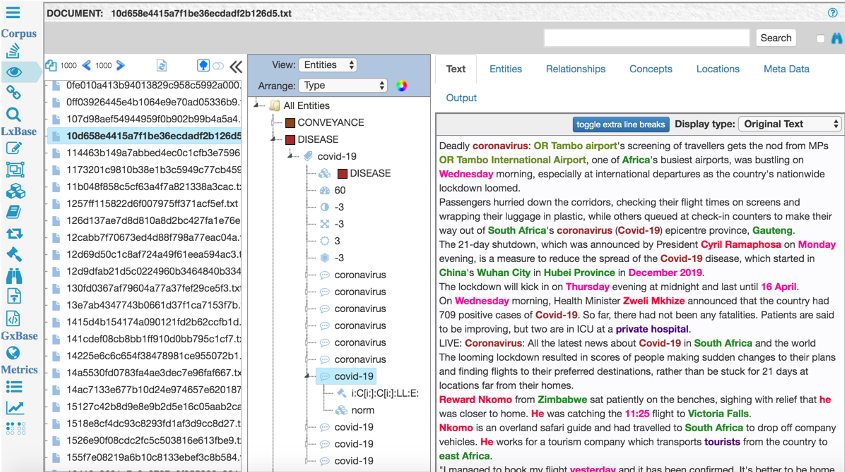Select the i:C[i:]:C[i:]:LL:E: tree item
Screen dimensions: 845x472
point(385,393)
